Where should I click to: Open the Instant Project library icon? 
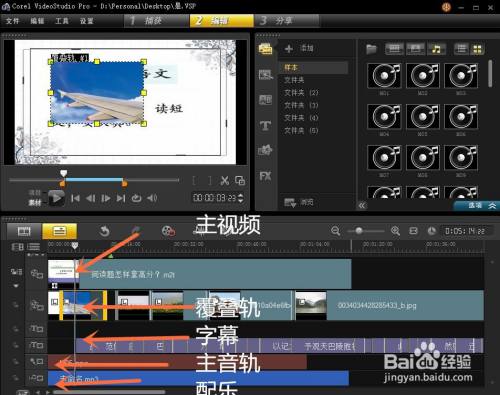pos(265,75)
